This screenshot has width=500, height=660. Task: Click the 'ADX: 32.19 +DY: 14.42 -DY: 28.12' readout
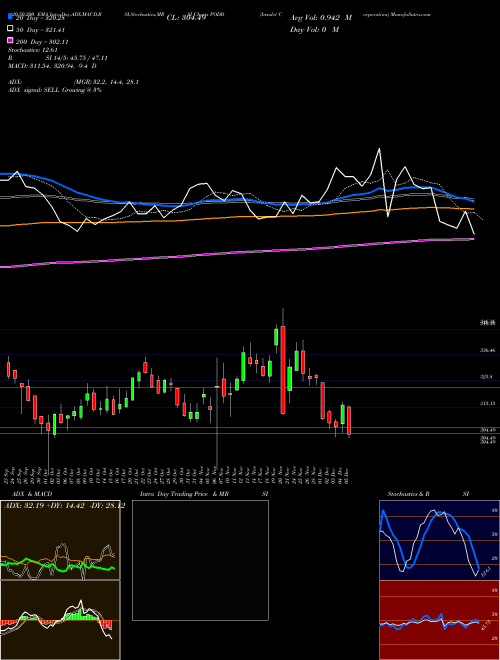64,506
